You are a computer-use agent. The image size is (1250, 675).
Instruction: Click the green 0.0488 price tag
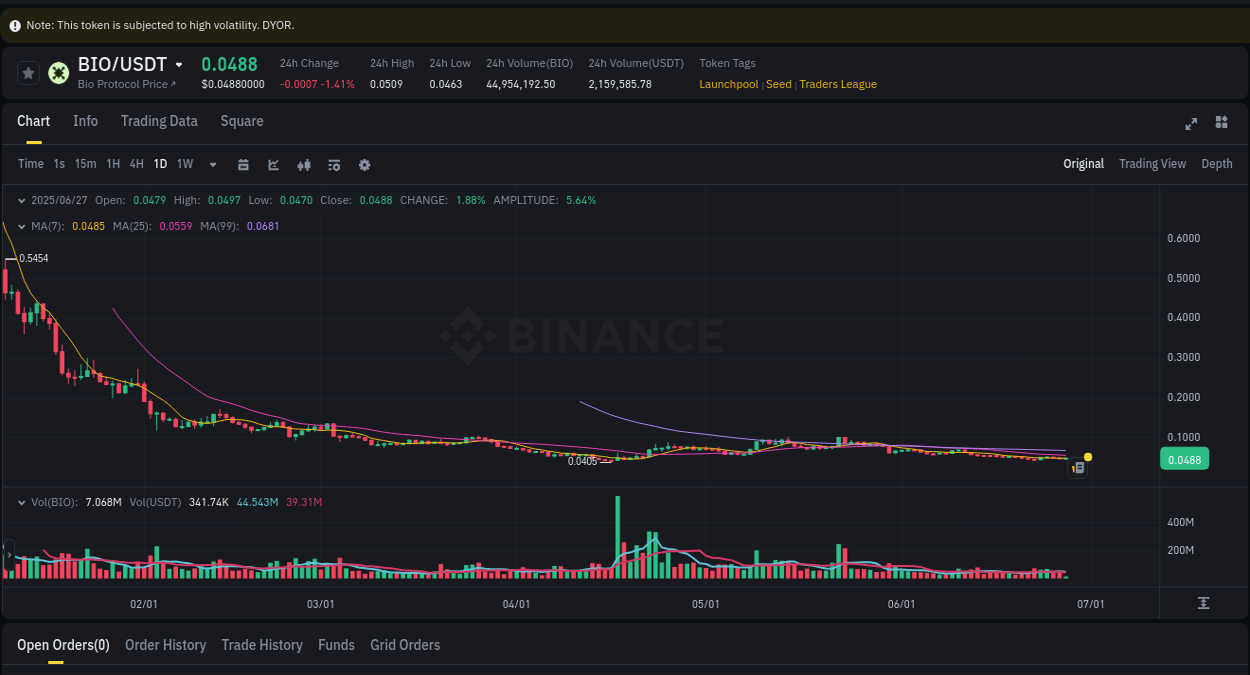click(x=1184, y=458)
